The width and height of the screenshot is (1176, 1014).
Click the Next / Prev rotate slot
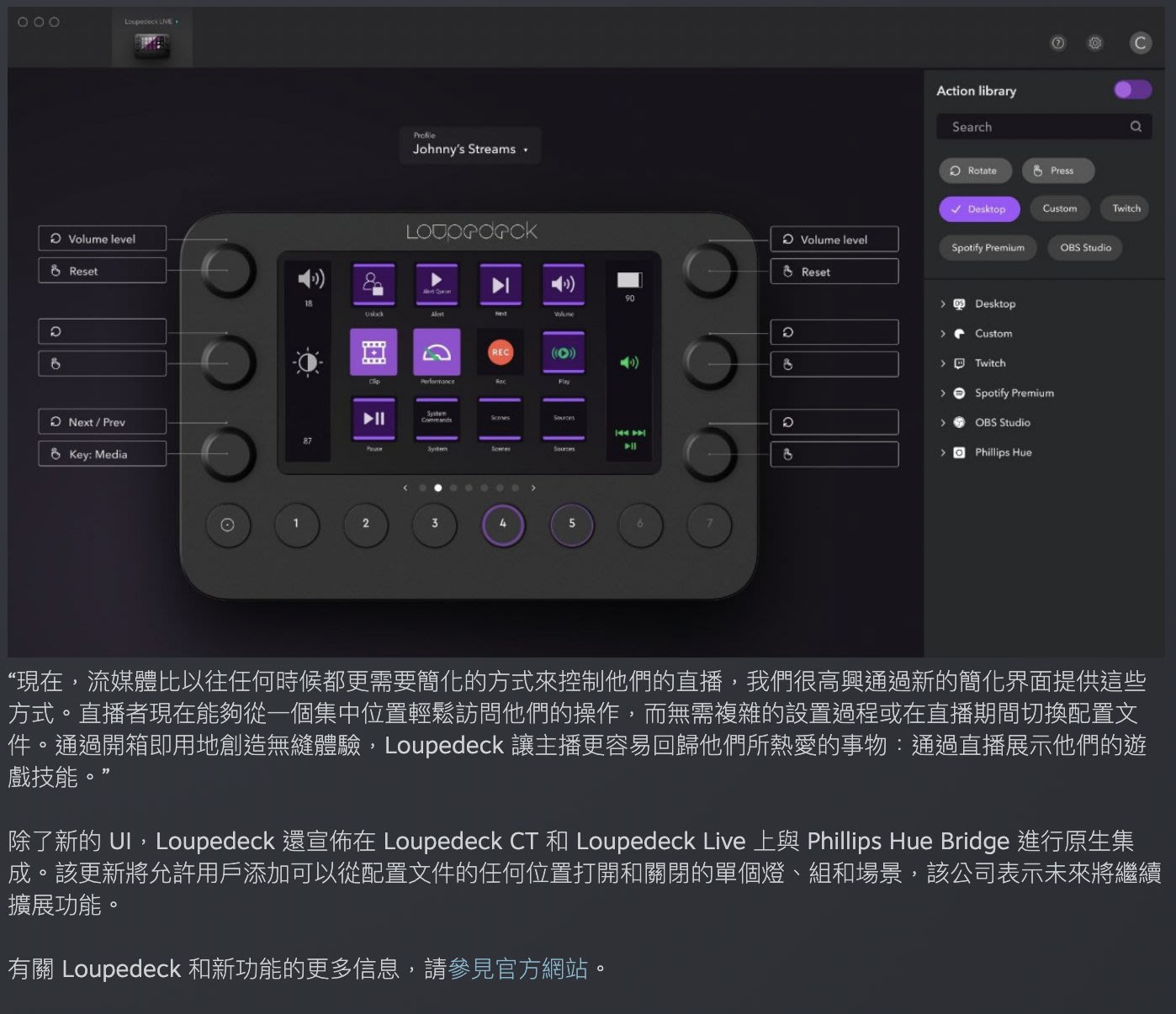[103, 422]
